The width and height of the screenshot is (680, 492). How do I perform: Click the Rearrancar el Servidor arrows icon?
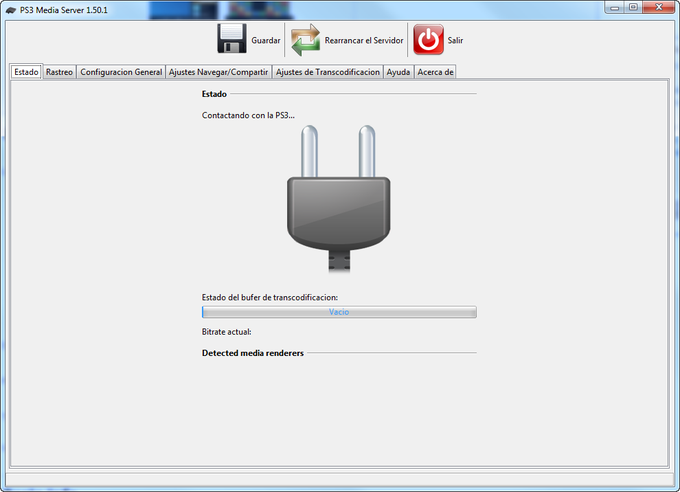[305, 40]
